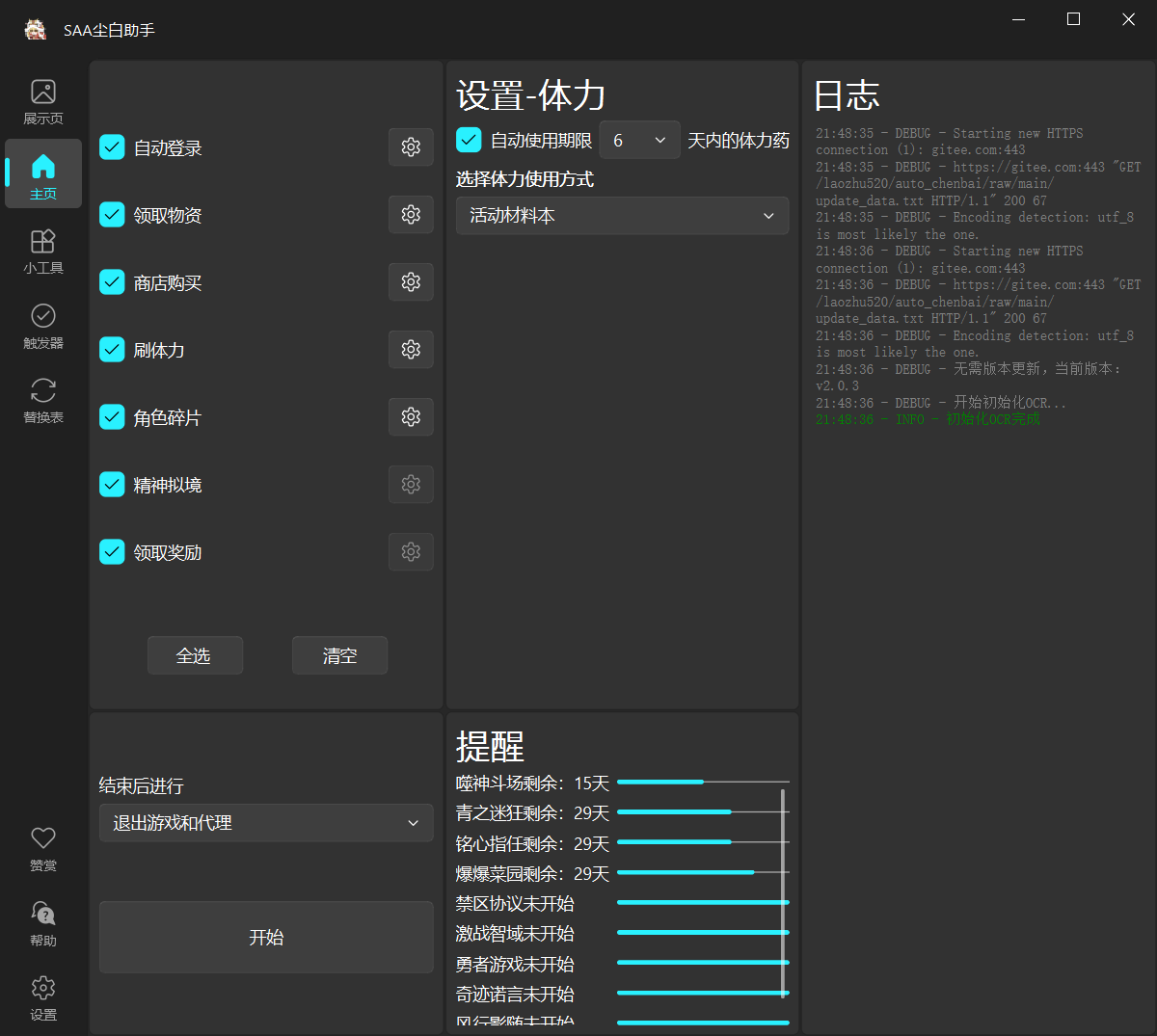Click the SAA尘白助手 window title
The image size is (1157, 1036).
point(109,30)
